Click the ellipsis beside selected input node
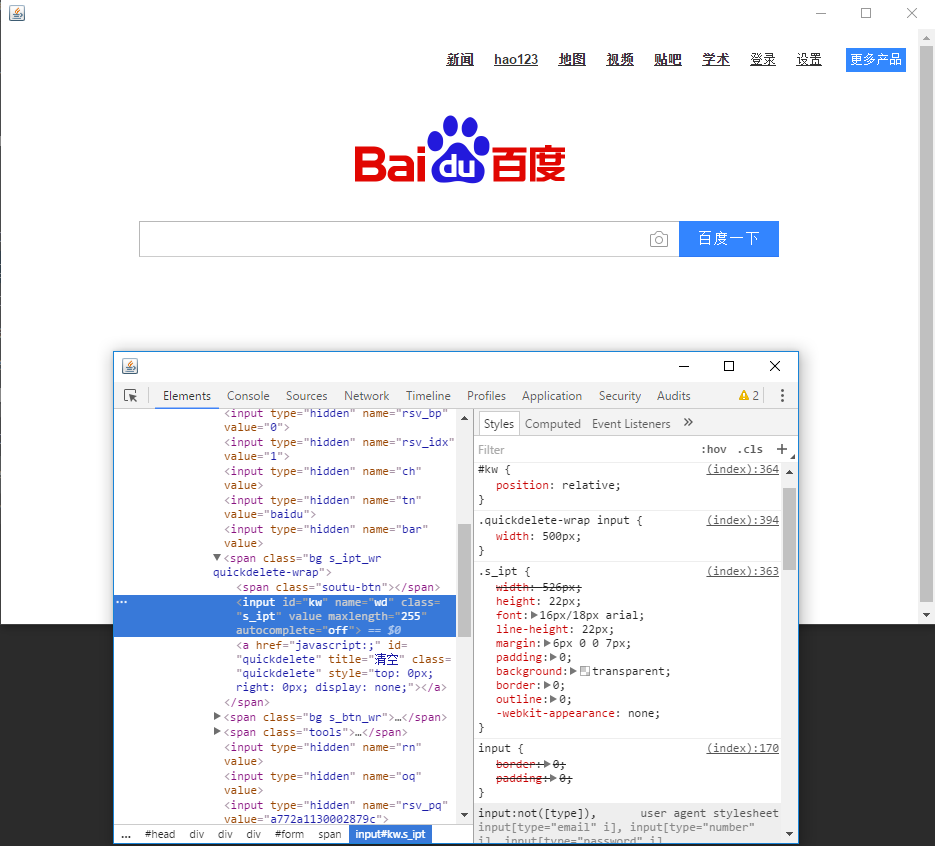Screen dimensions: 935x846 coord(122,602)
